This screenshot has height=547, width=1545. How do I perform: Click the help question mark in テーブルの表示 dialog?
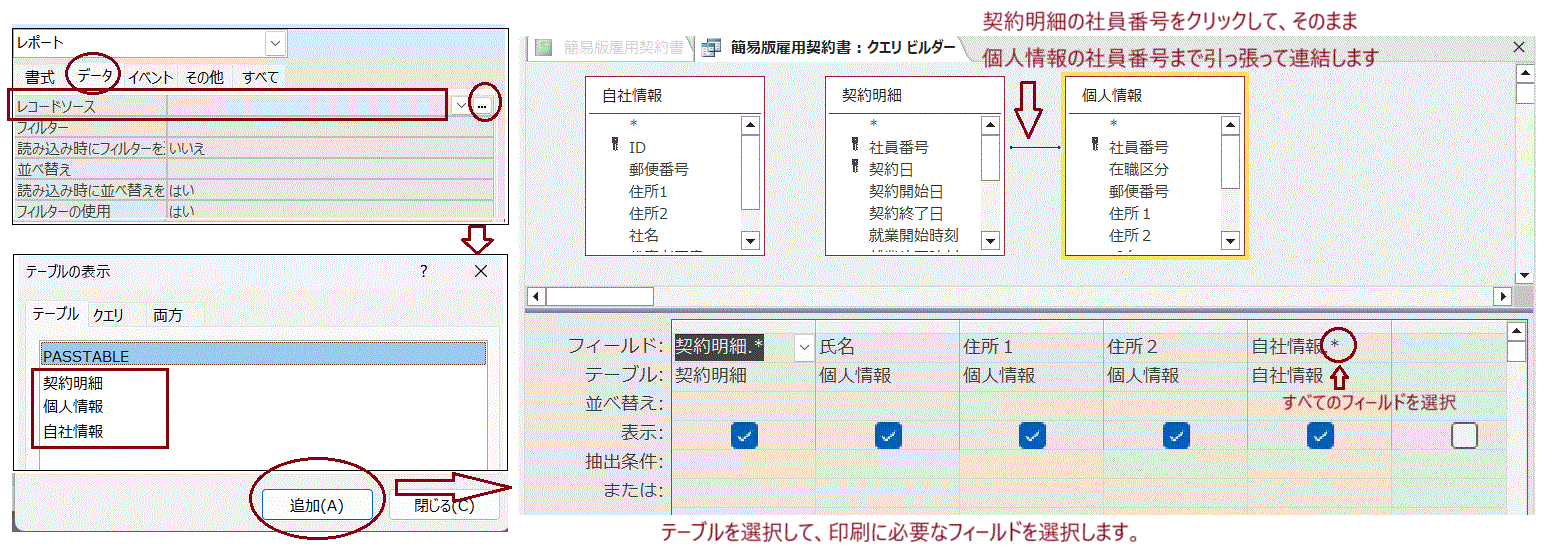click(423, 271)
